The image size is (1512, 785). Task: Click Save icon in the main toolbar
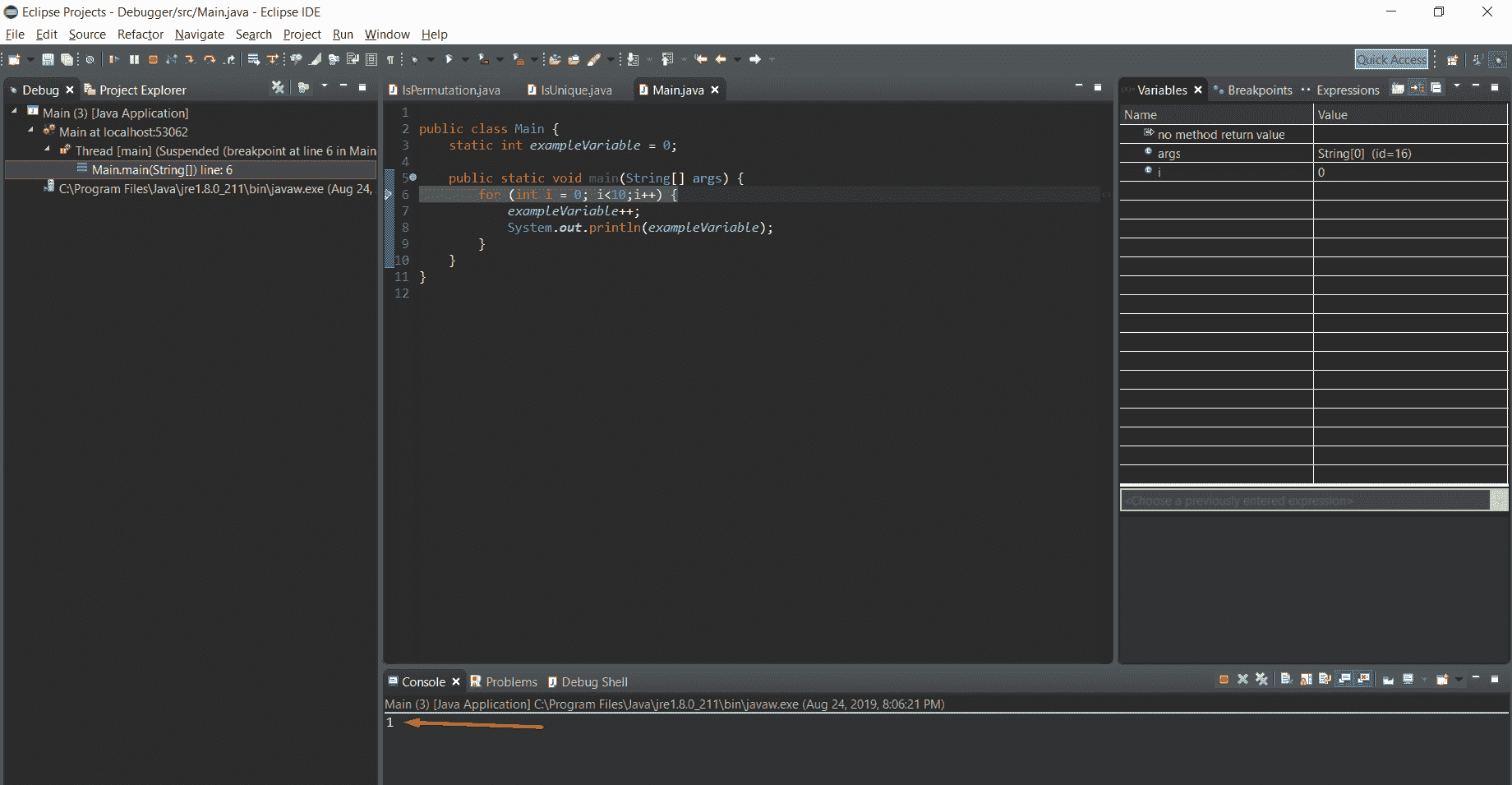point(48,59)
